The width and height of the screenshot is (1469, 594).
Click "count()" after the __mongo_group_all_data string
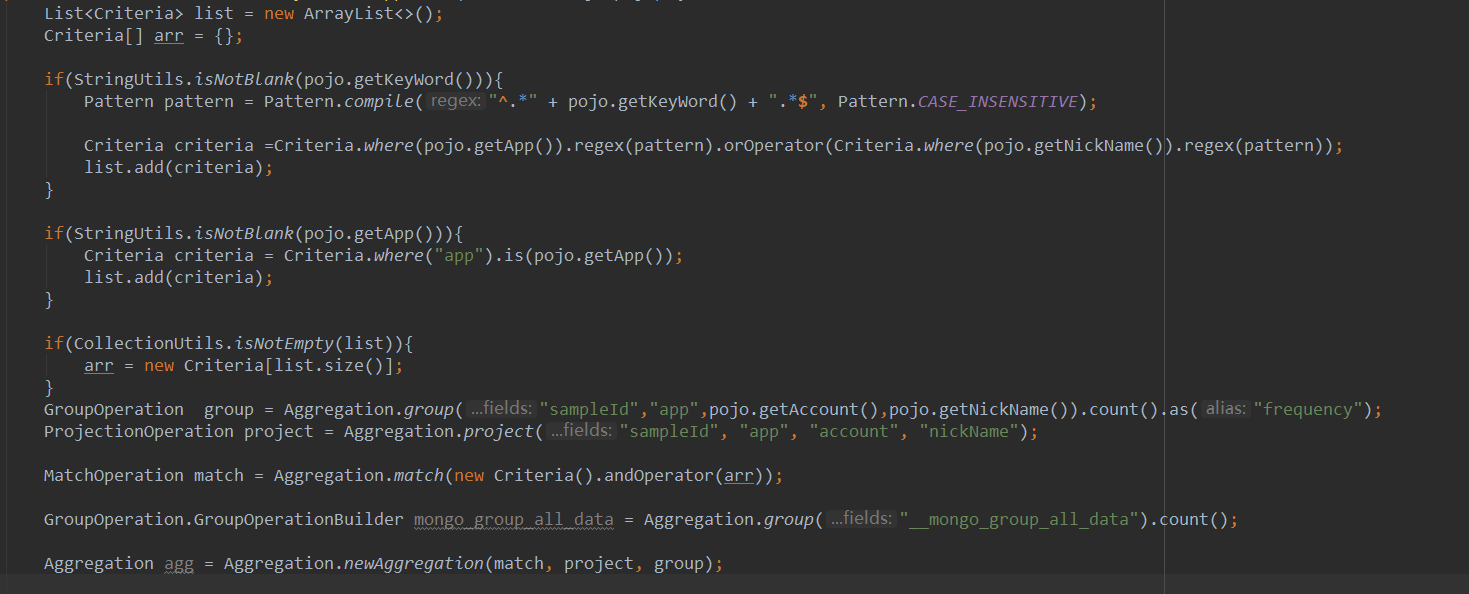(x=1194, y=519)
